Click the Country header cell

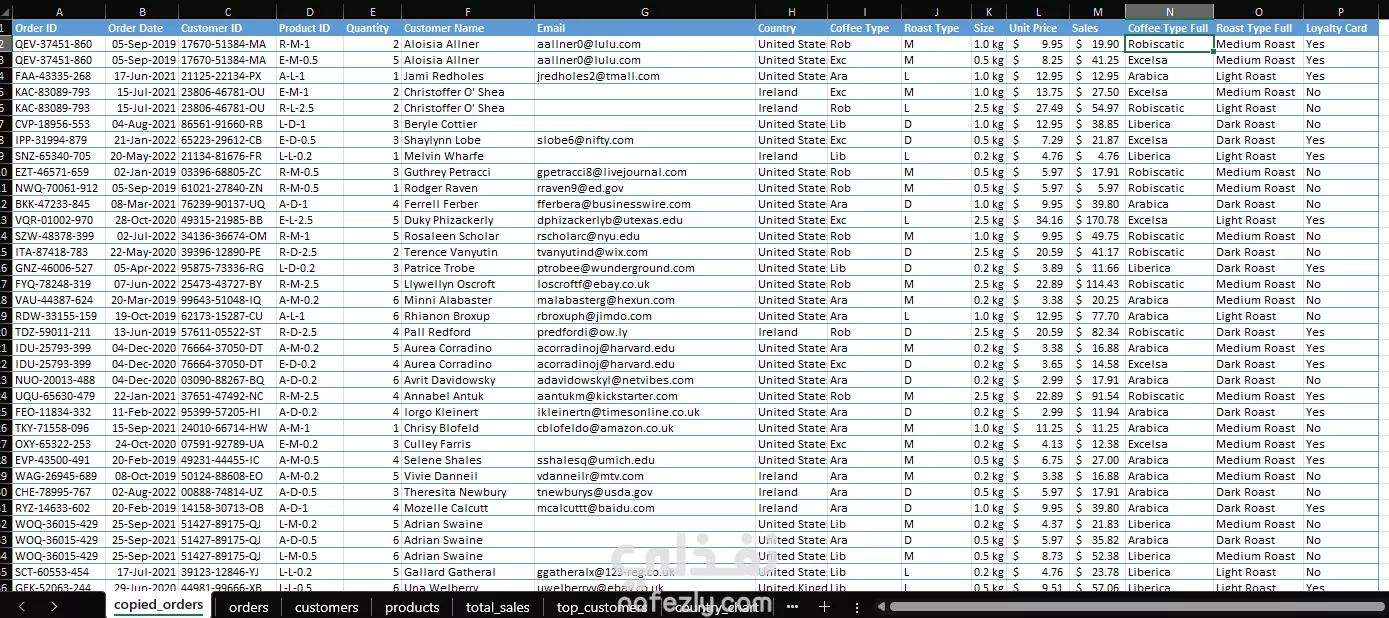pos(791,28)
